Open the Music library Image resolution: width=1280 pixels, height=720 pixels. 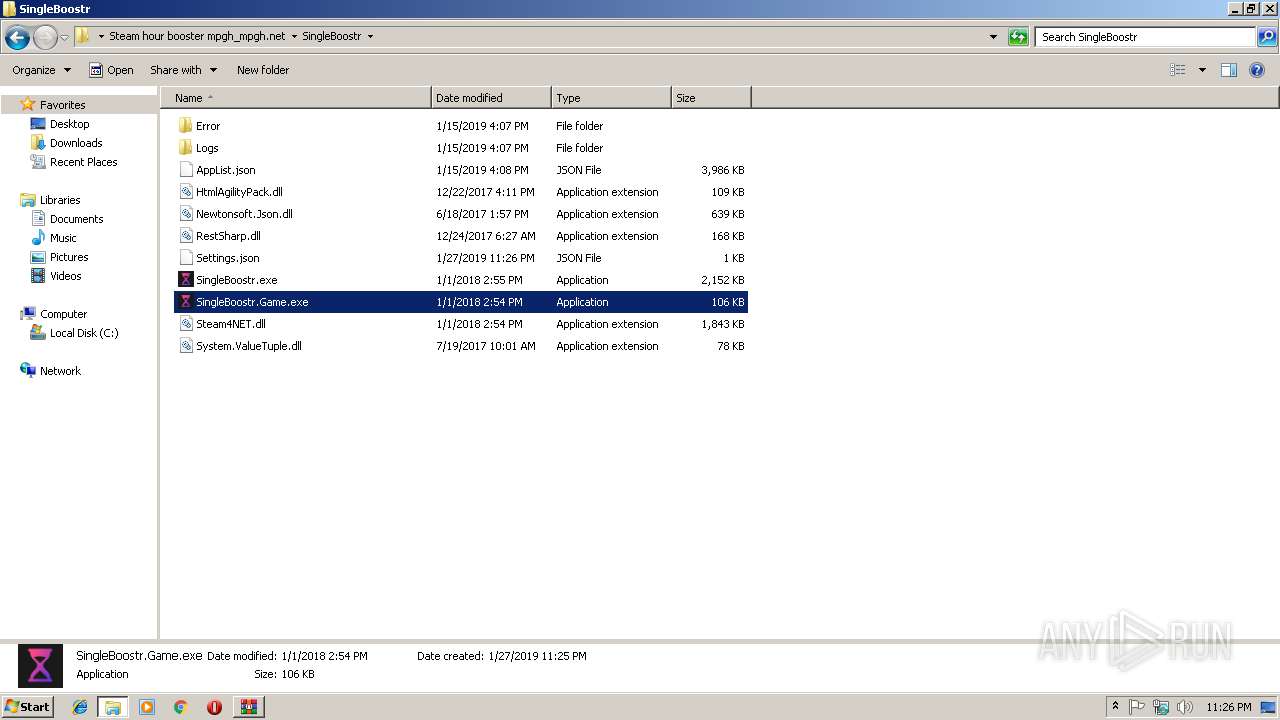click(x=63, y=238)
